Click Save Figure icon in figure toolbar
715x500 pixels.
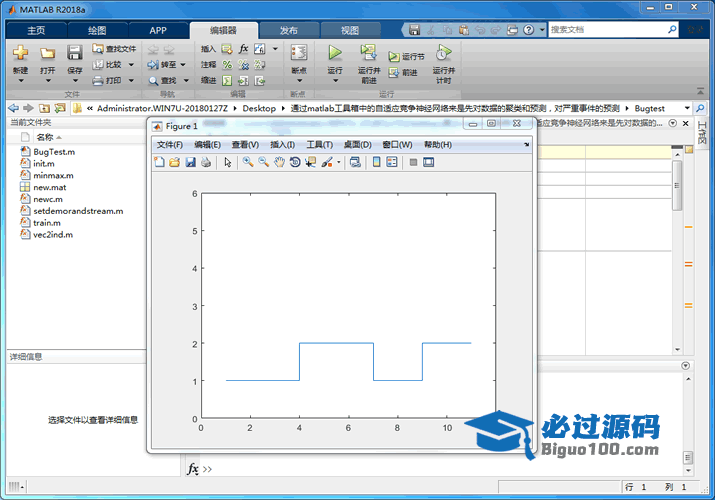click(190, 162)
